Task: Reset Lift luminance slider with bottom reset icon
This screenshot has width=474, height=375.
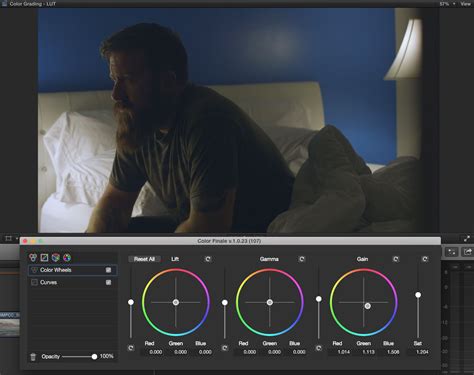Action: 131,348
